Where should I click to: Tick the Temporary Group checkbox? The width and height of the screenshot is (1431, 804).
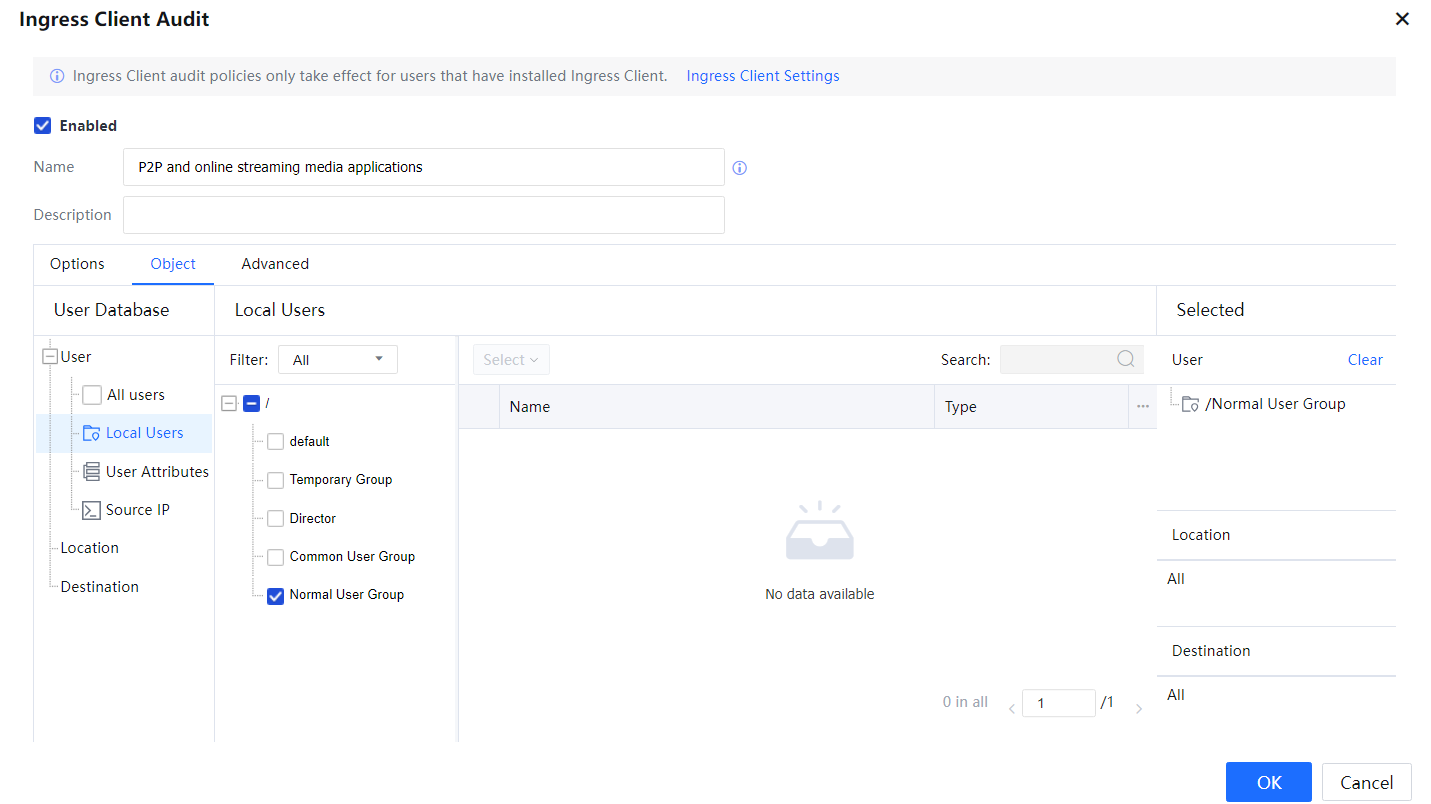[275, 481]
